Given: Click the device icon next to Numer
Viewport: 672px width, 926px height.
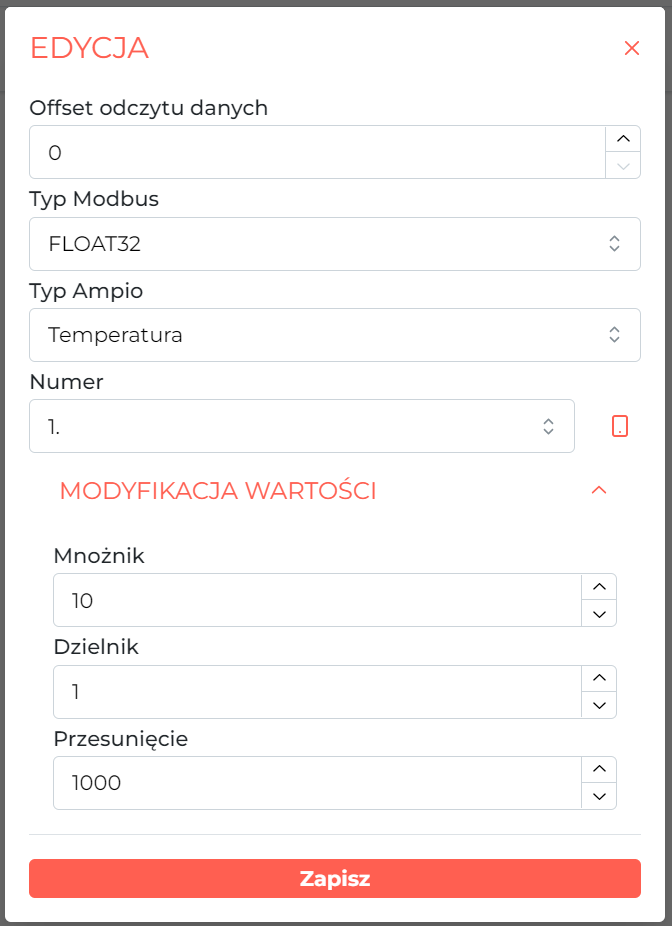Looking at the screenshot, I should point(619,426).
